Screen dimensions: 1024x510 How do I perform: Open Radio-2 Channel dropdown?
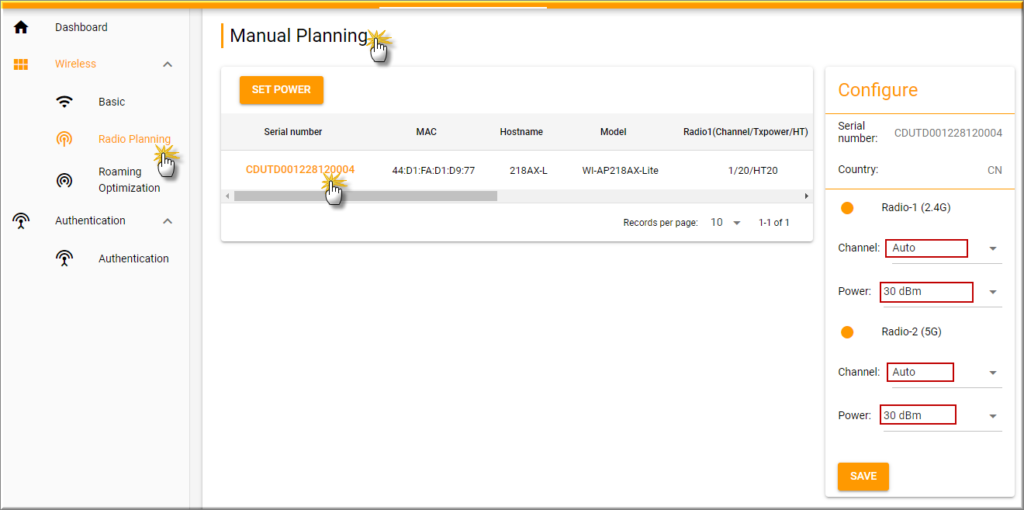click(x=992, y=373)
